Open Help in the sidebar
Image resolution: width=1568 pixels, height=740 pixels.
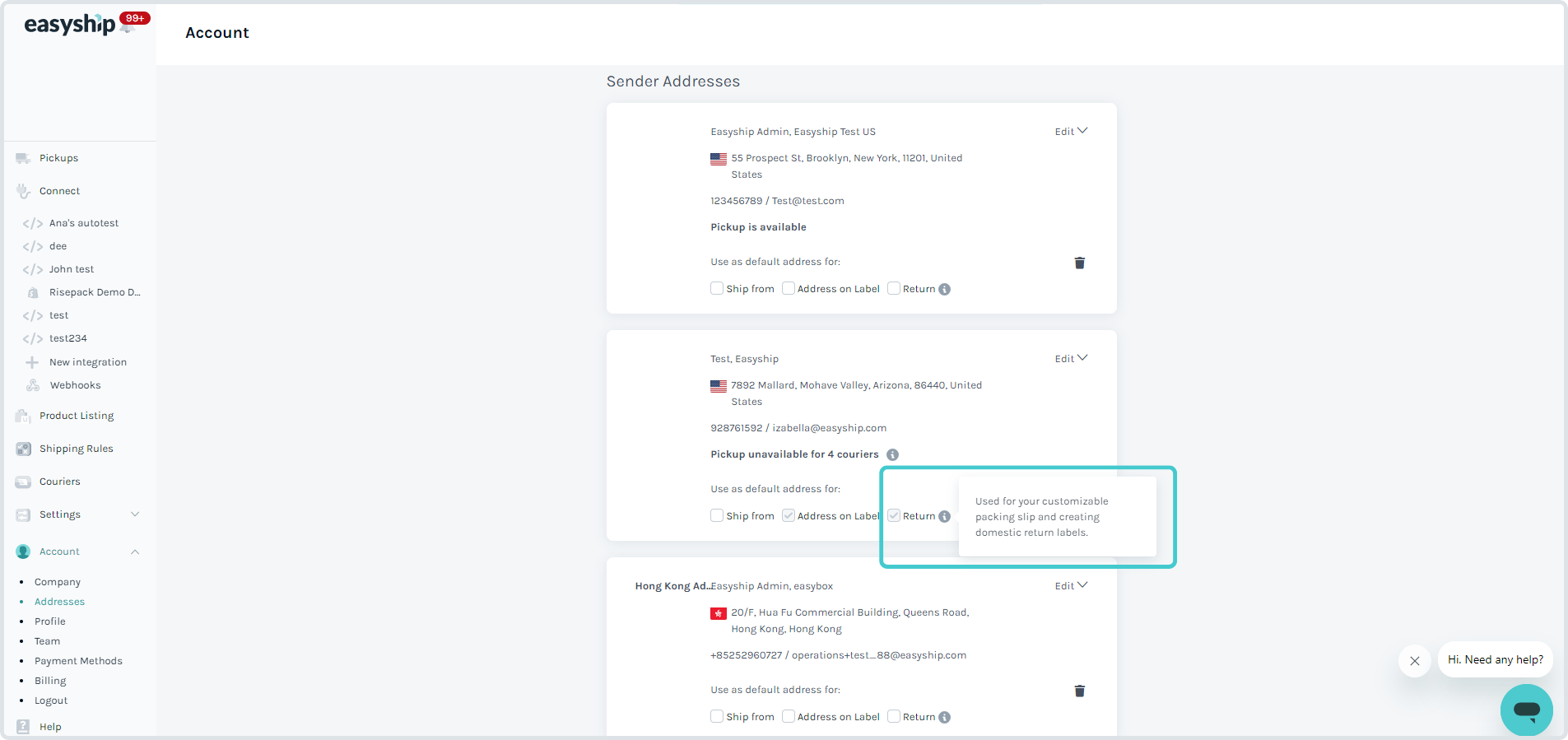click(50, 727)
